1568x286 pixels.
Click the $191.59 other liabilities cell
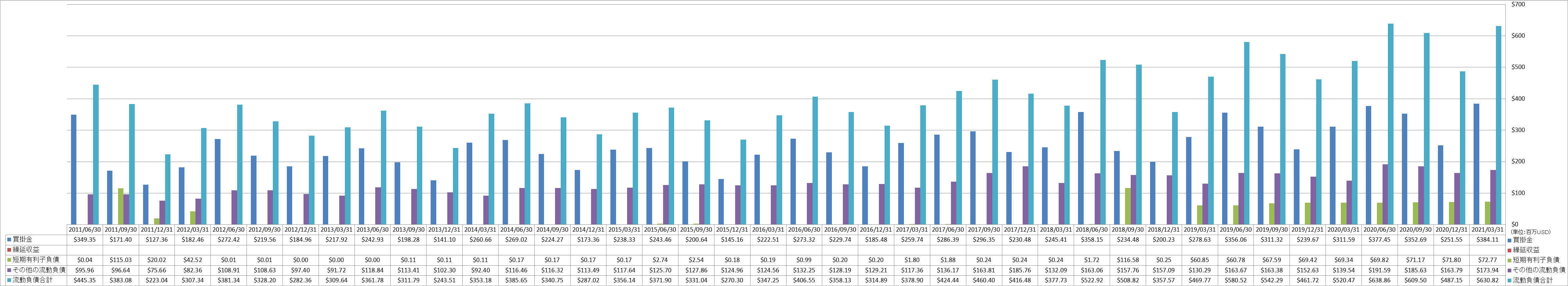tap(1380, 270)
